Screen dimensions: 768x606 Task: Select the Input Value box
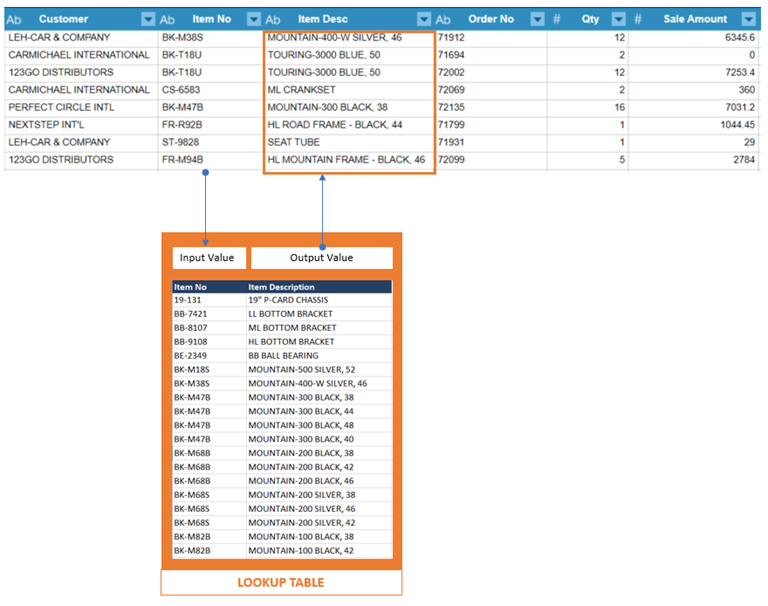coord(209,258)
